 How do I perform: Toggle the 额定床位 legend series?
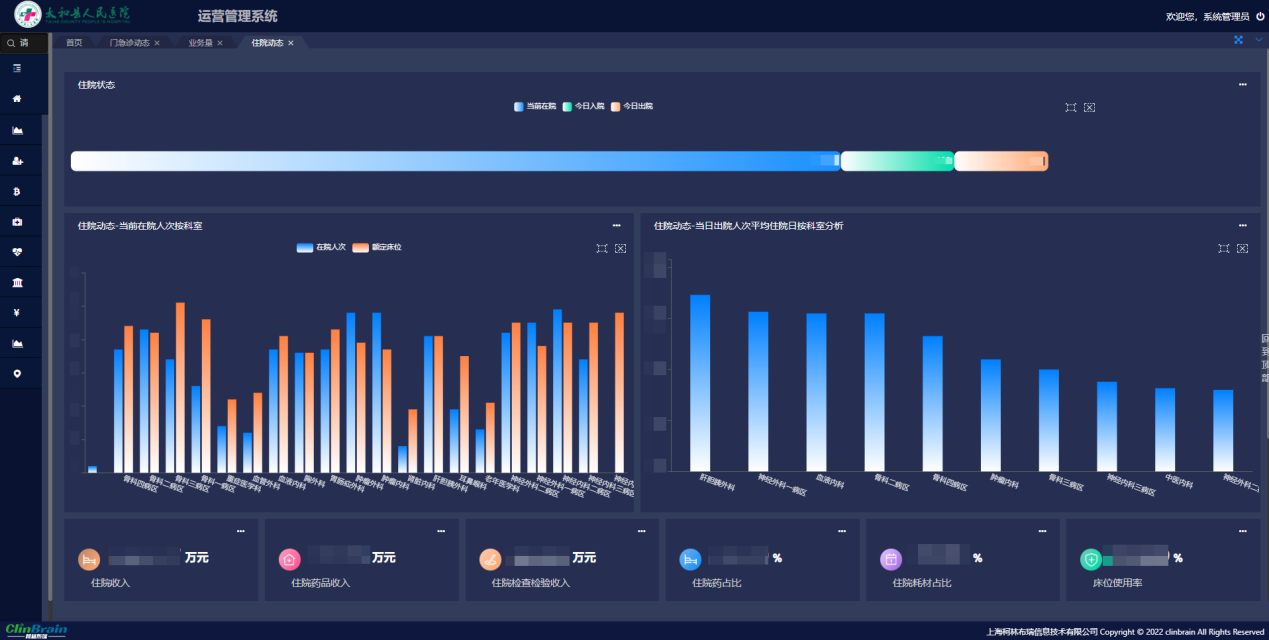pyautogui.click(x=377, y=247)
